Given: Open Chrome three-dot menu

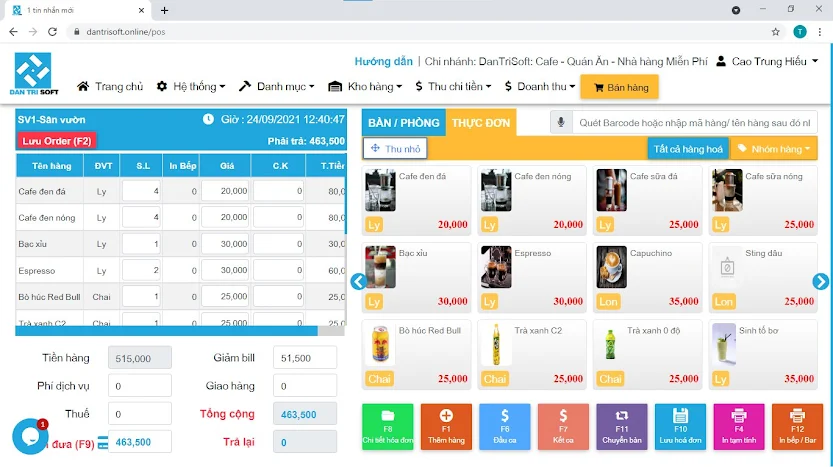Looking at the screenshot, I should pyautogui.click(x=820, y=32).
